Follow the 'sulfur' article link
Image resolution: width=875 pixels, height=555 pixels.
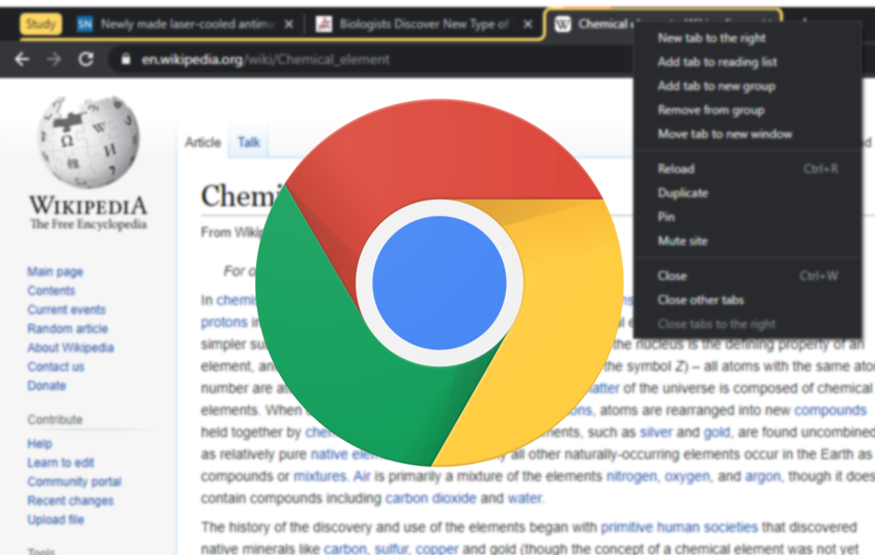391,549
